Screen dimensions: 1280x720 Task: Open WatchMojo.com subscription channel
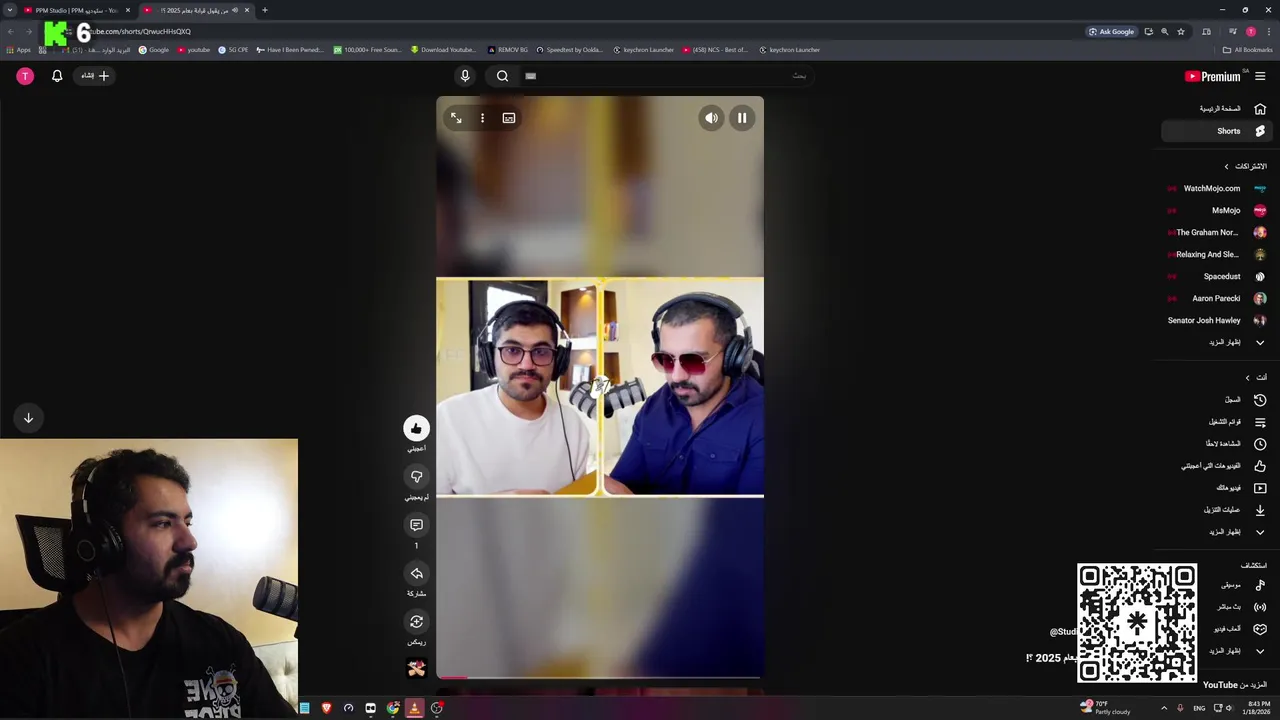[1217, 188]
